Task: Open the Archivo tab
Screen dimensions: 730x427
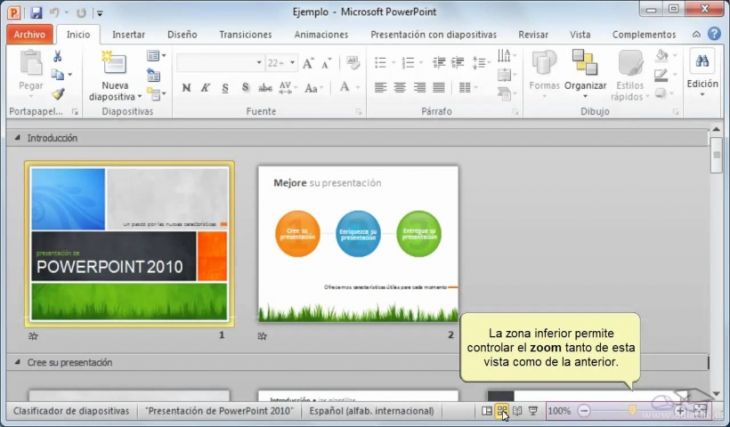Action: (x=29, y=34)
